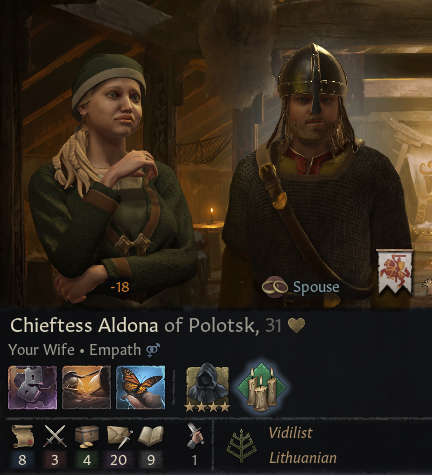
Task: Open the Lithuanian culture link
Action: (x=303, y=458)
